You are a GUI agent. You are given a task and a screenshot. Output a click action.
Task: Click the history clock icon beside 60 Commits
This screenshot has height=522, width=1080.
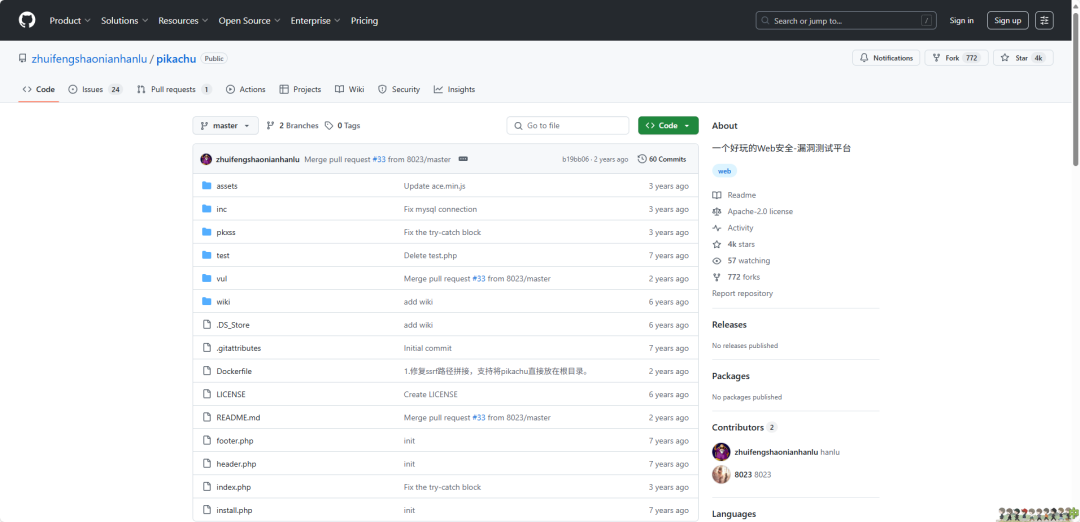(x=642, y=159)
